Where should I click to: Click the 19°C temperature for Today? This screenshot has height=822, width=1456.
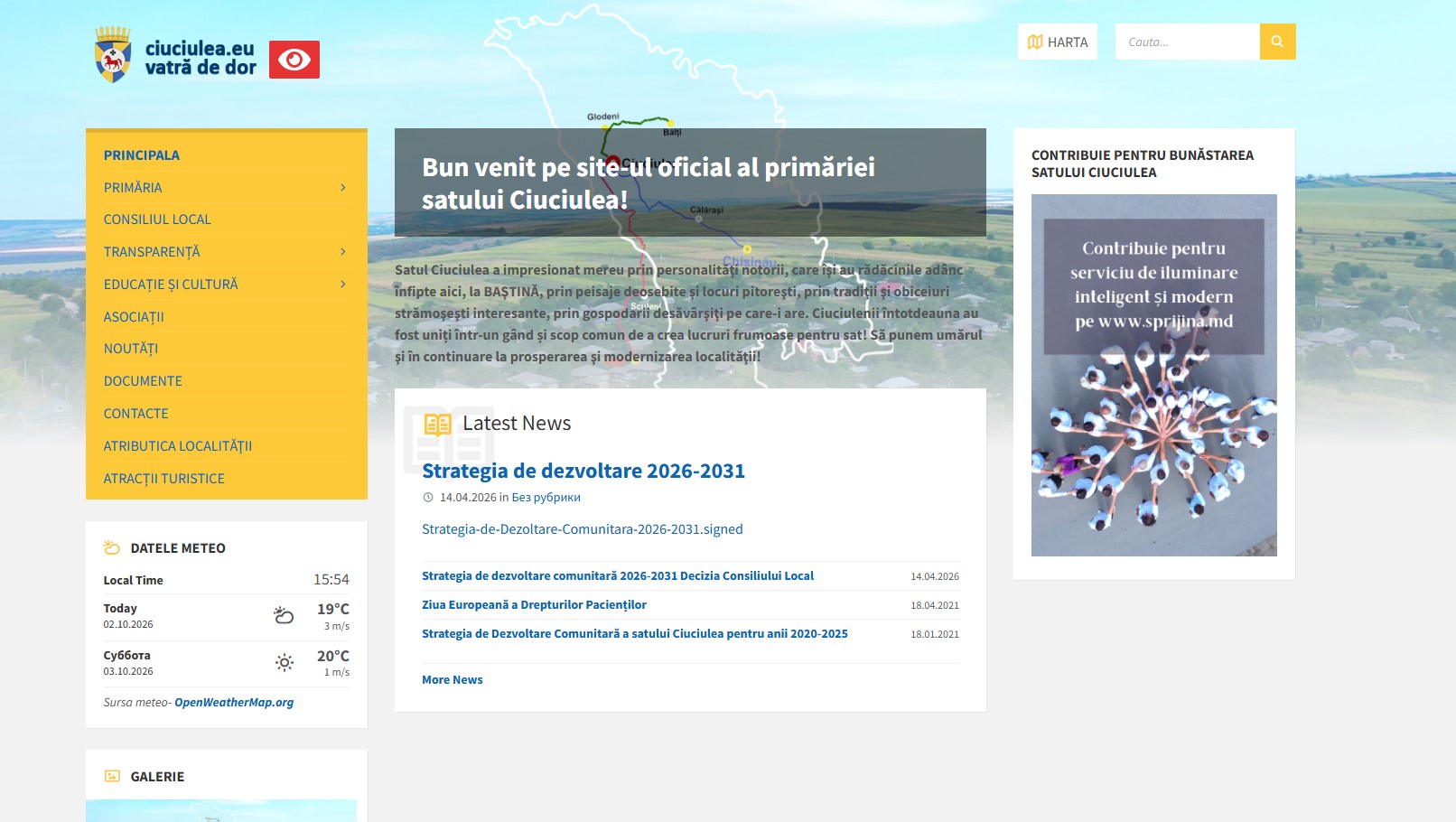tap(333, 609)
